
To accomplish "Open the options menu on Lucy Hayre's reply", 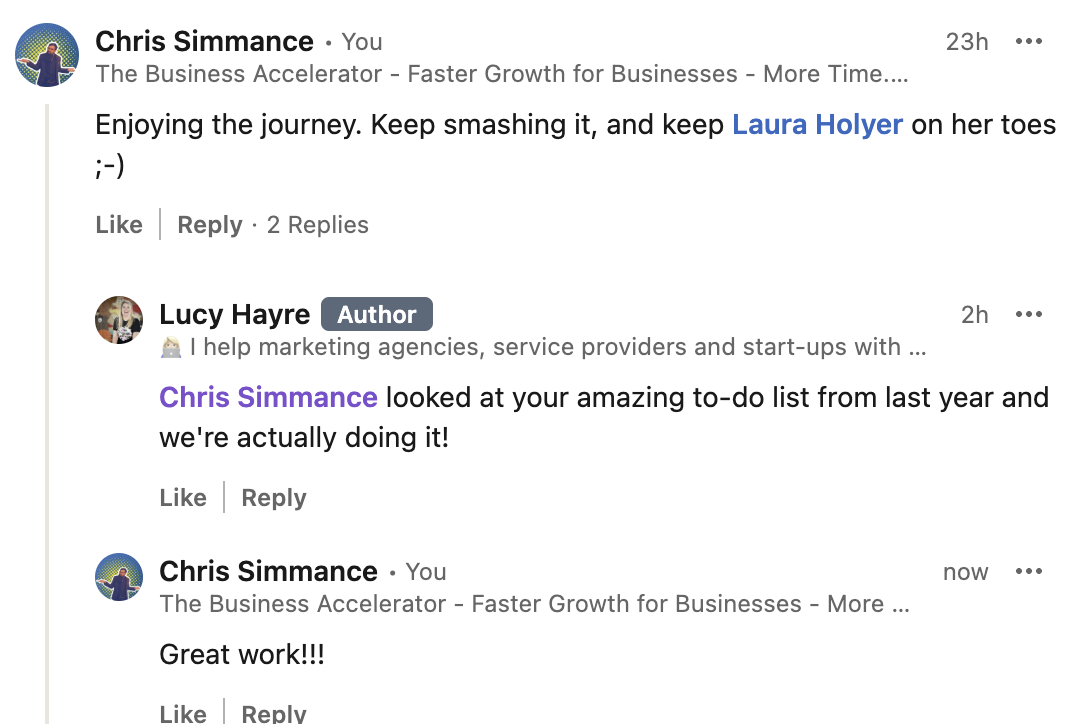I will [x=1028, y=315].
